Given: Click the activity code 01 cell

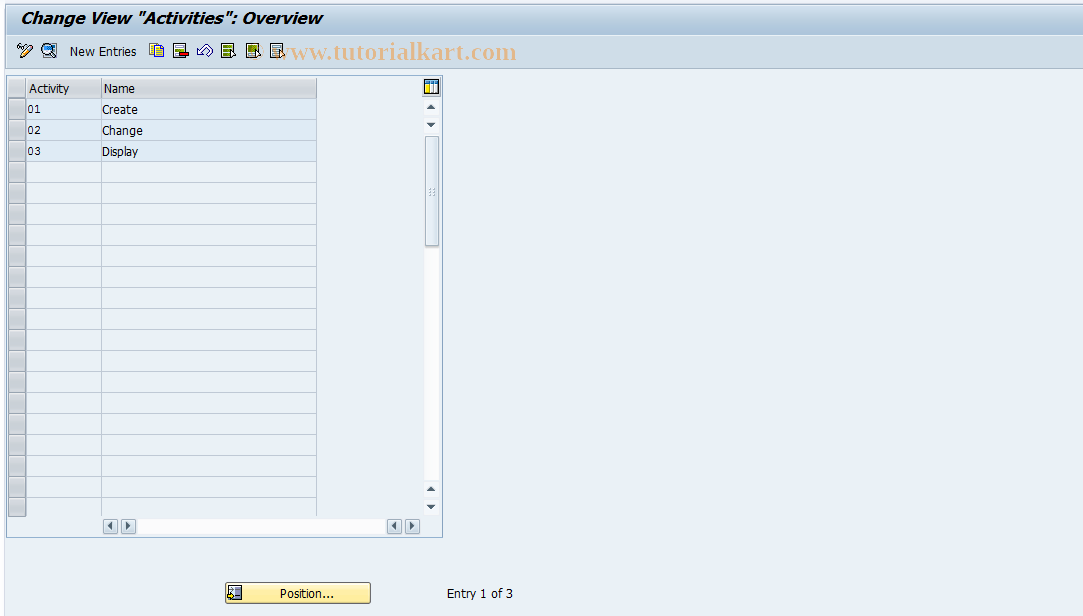Looking at the screenshot, I should [64, 109].
